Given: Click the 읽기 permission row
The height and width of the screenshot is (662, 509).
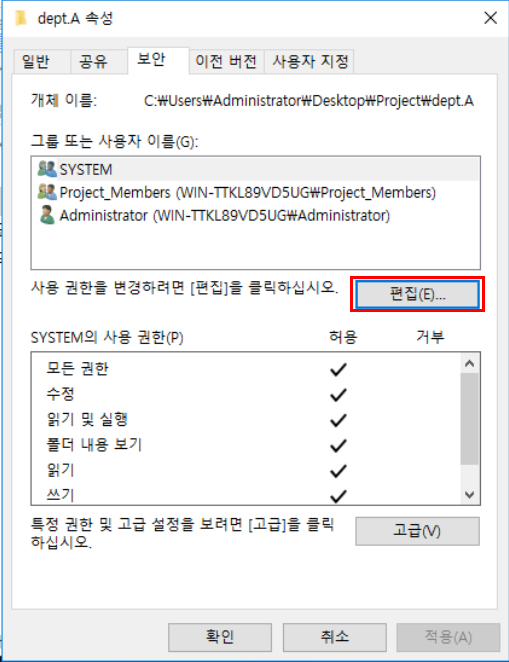Looking at the screenshot, I should point(246,470).
